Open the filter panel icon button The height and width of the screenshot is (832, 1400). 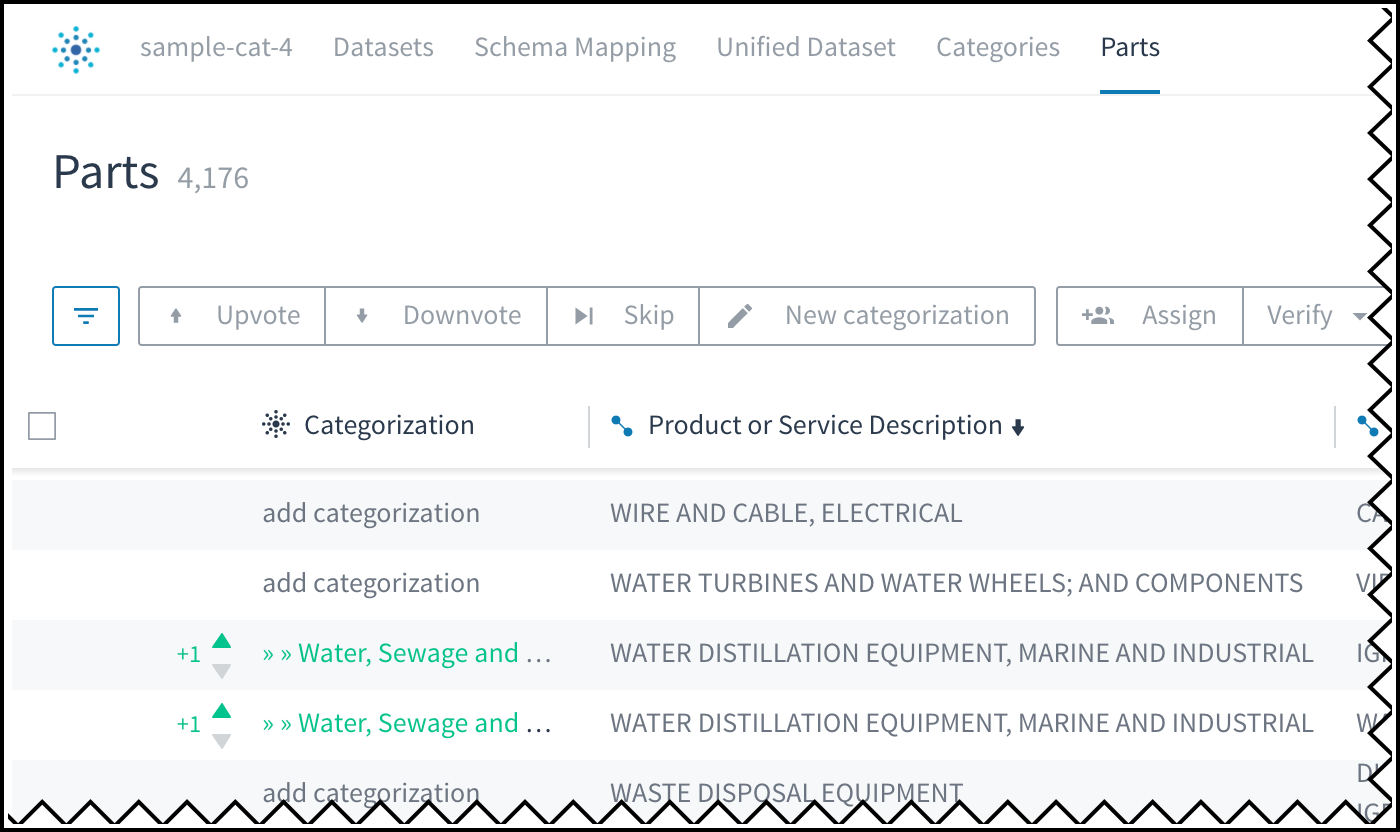click(86, 316)
